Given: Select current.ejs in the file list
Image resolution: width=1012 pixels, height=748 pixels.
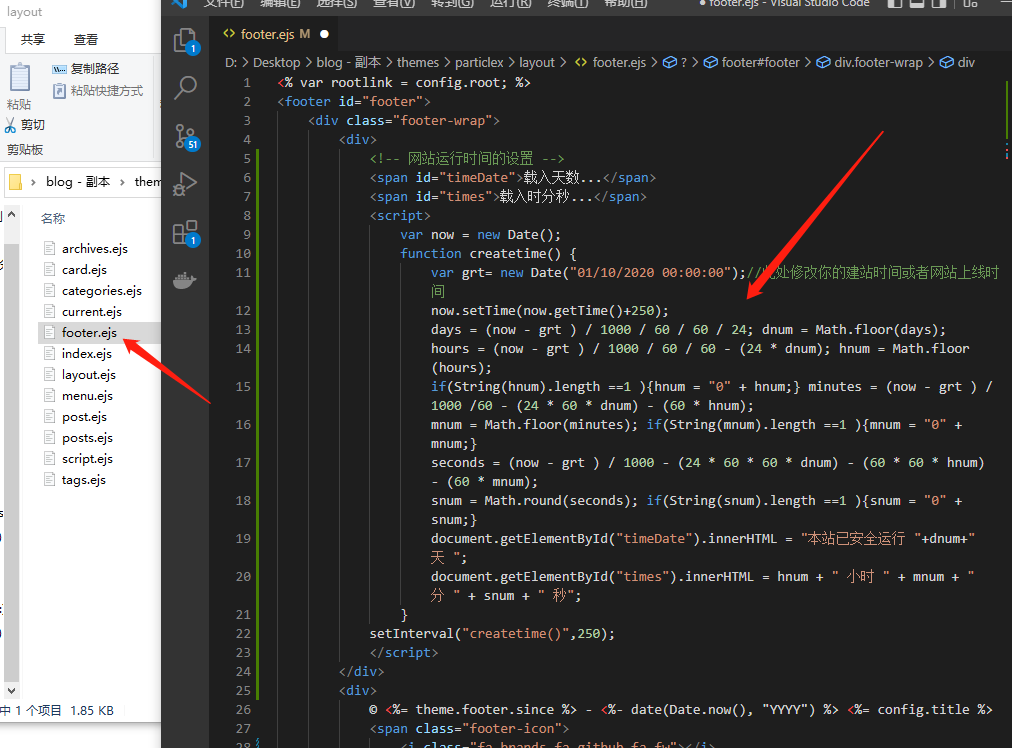Looking at the screenshot, I should point(92,312).
